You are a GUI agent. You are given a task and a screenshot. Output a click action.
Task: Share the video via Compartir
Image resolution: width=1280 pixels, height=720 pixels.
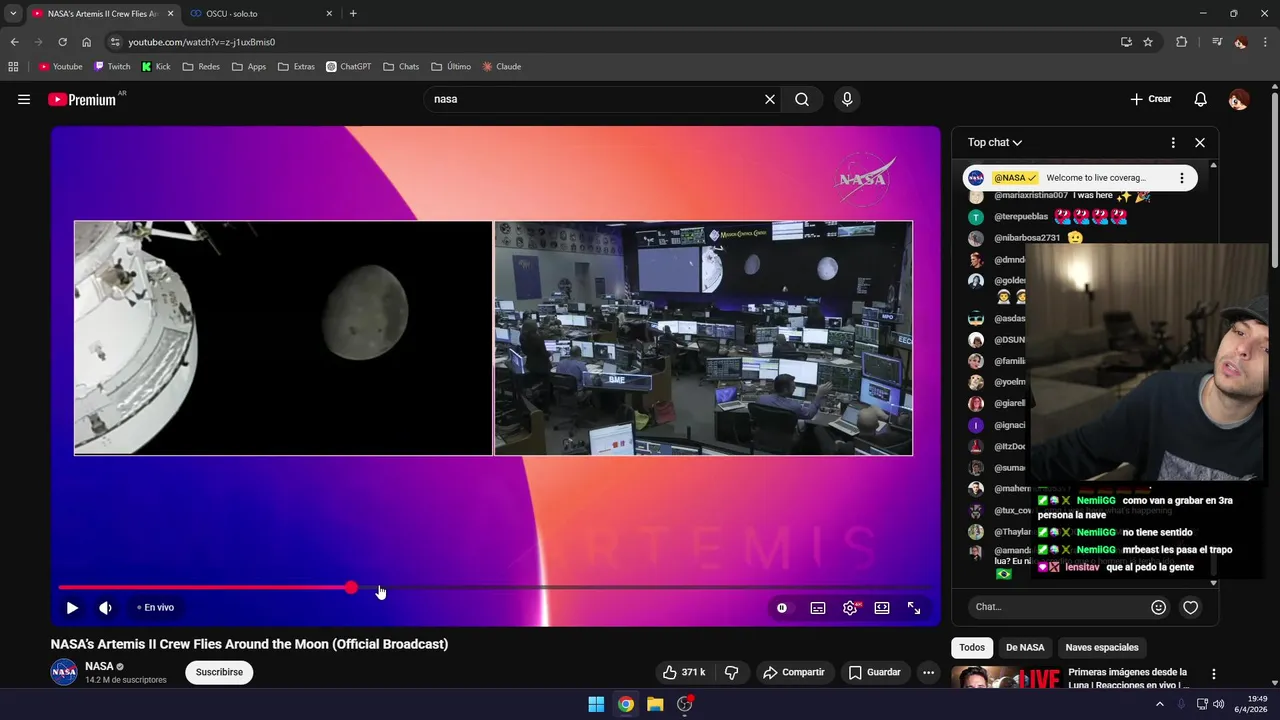794,672
